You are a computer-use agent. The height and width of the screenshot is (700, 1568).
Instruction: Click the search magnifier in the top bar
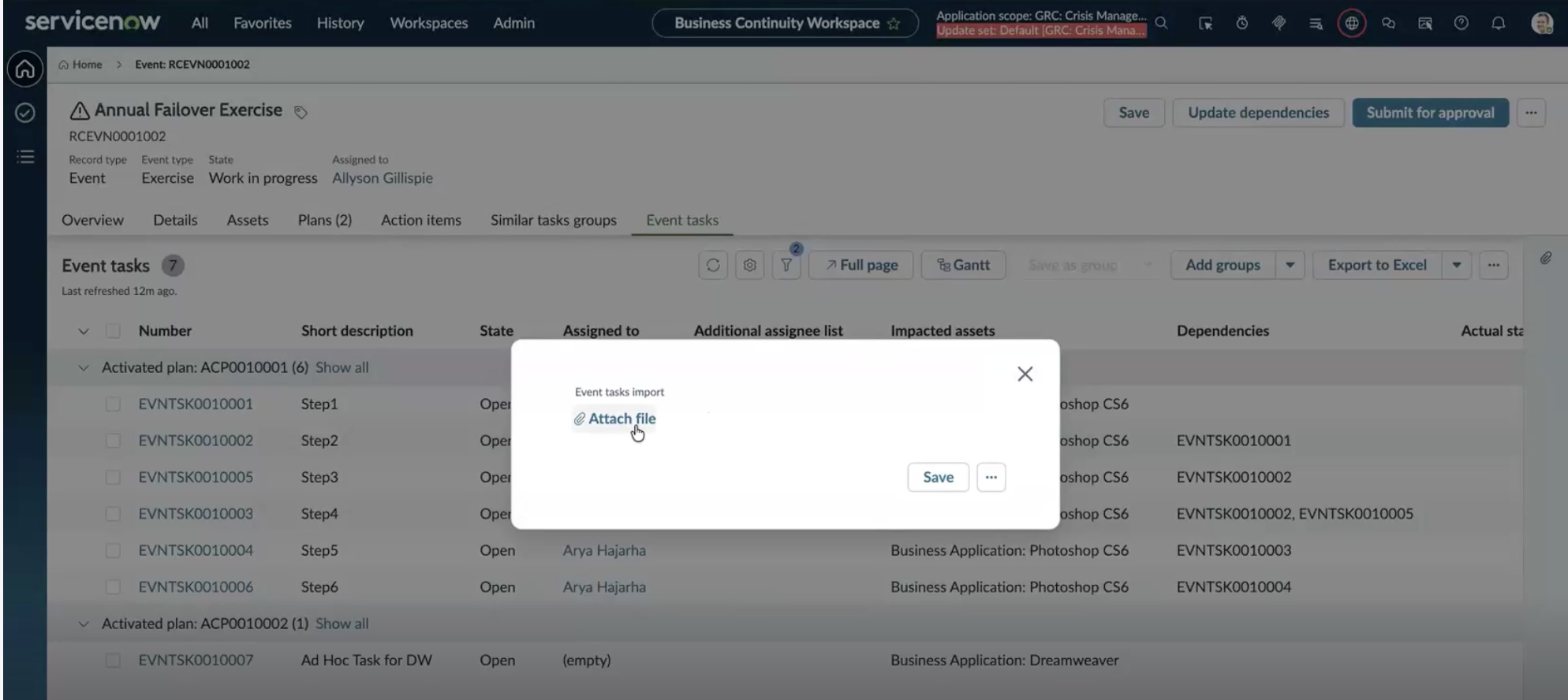[x=1161, y=23]
